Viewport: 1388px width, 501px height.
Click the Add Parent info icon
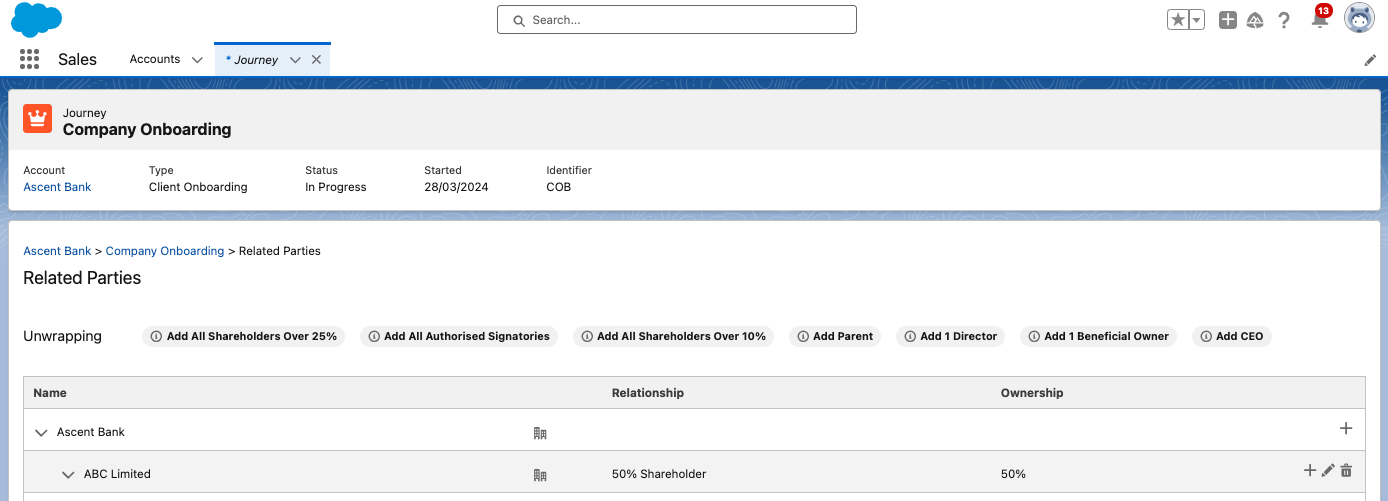802,337
